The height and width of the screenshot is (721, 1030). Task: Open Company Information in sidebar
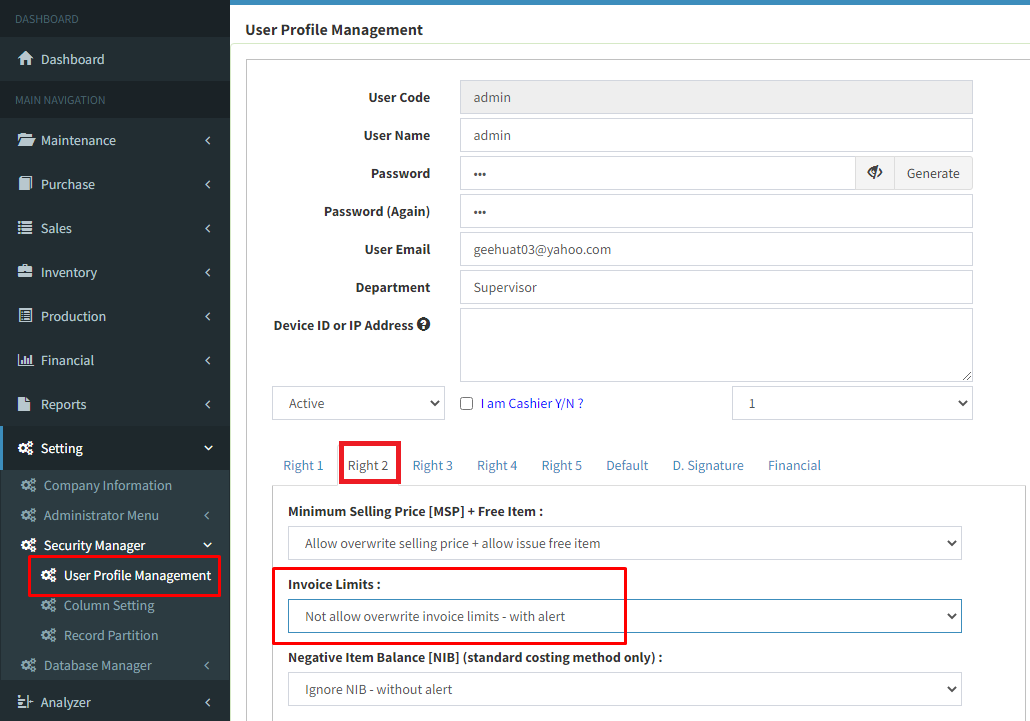click(107, 485)
